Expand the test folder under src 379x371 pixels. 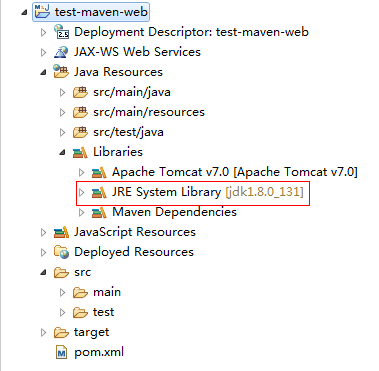[x=62, y=312]
